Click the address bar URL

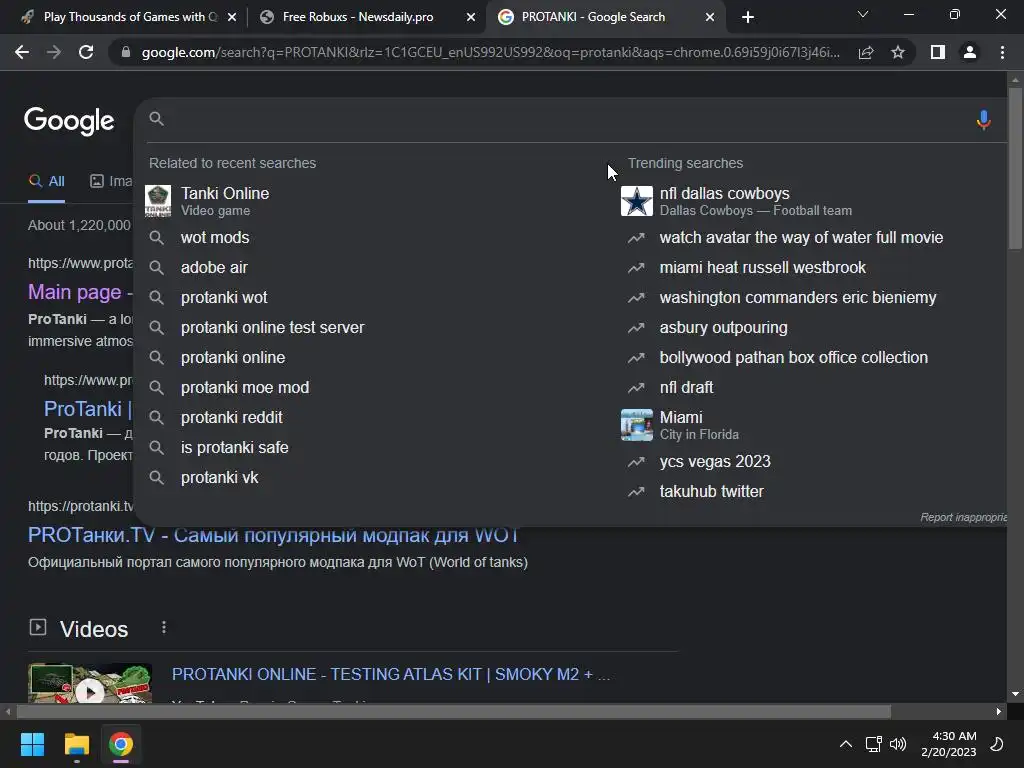[490, 52]
